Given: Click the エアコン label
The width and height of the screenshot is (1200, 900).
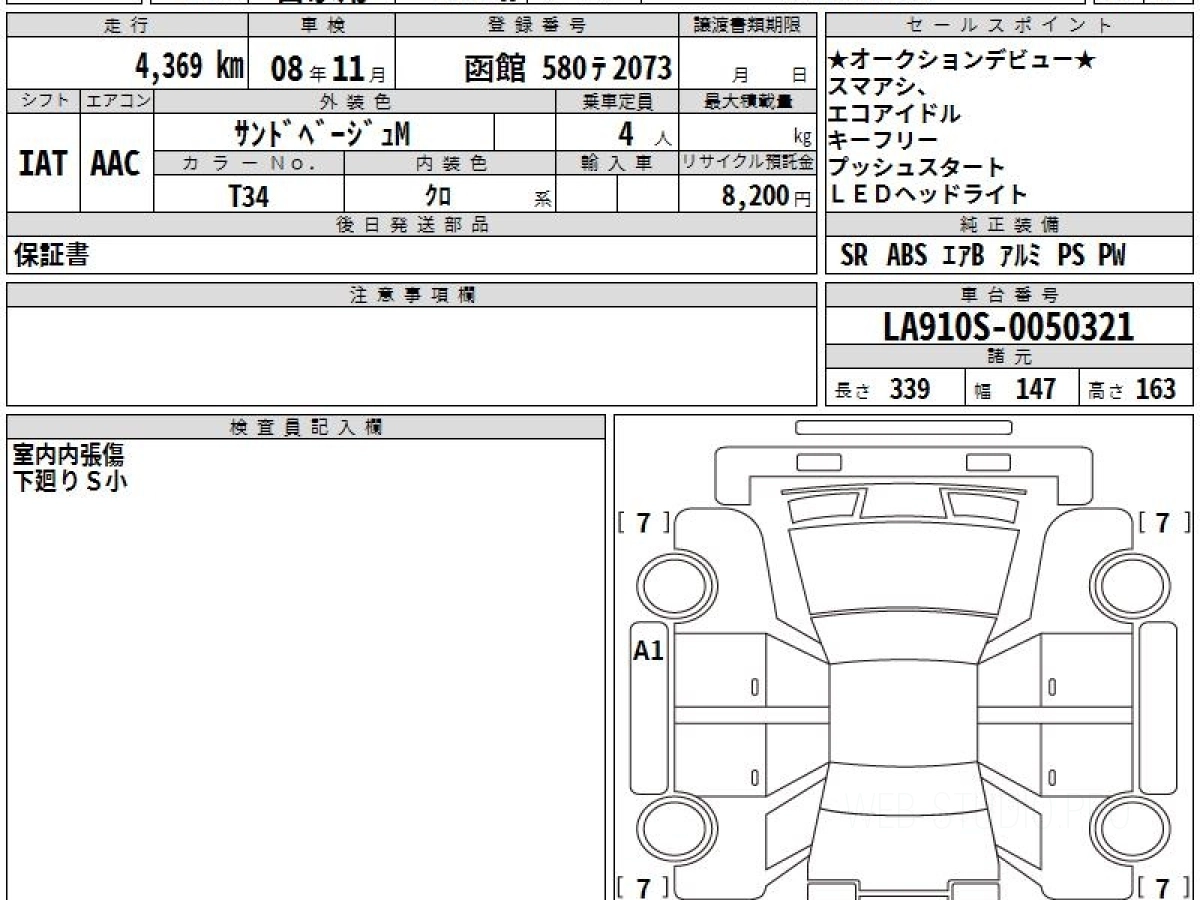Looking at the screenshot, I should point(117,101).
